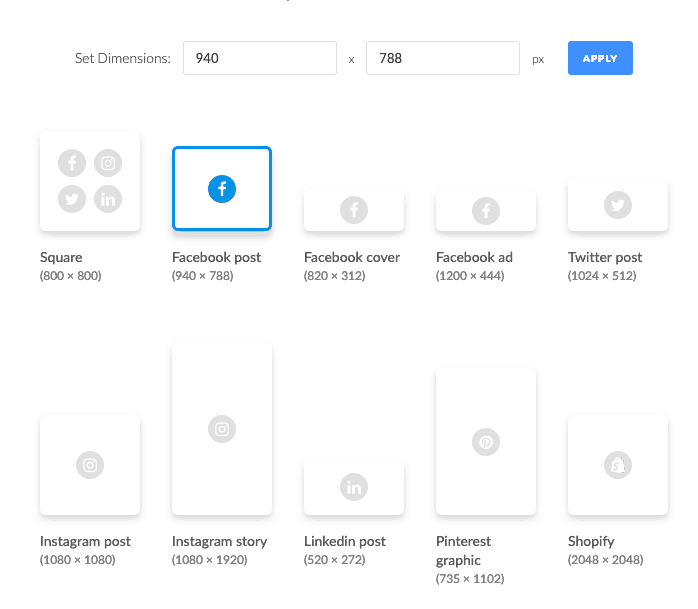Click the '(1080 × 1080)' size text
698x609 pixels.
pos(77,560)
